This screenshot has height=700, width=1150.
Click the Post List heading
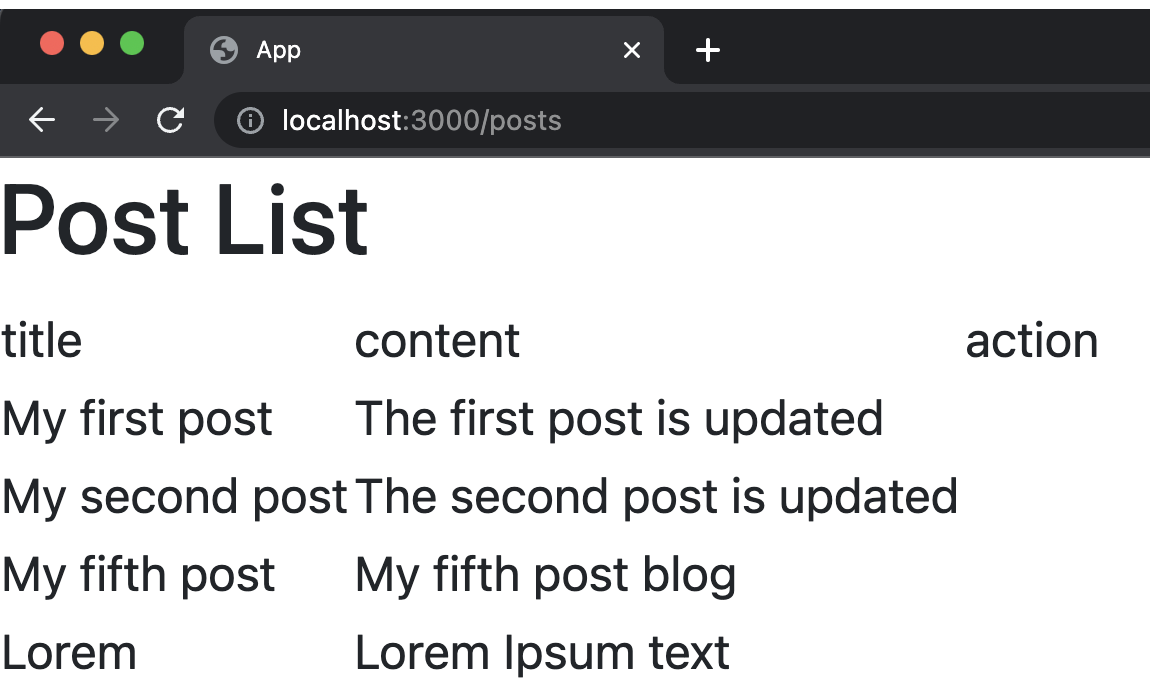tap(185, 220)
